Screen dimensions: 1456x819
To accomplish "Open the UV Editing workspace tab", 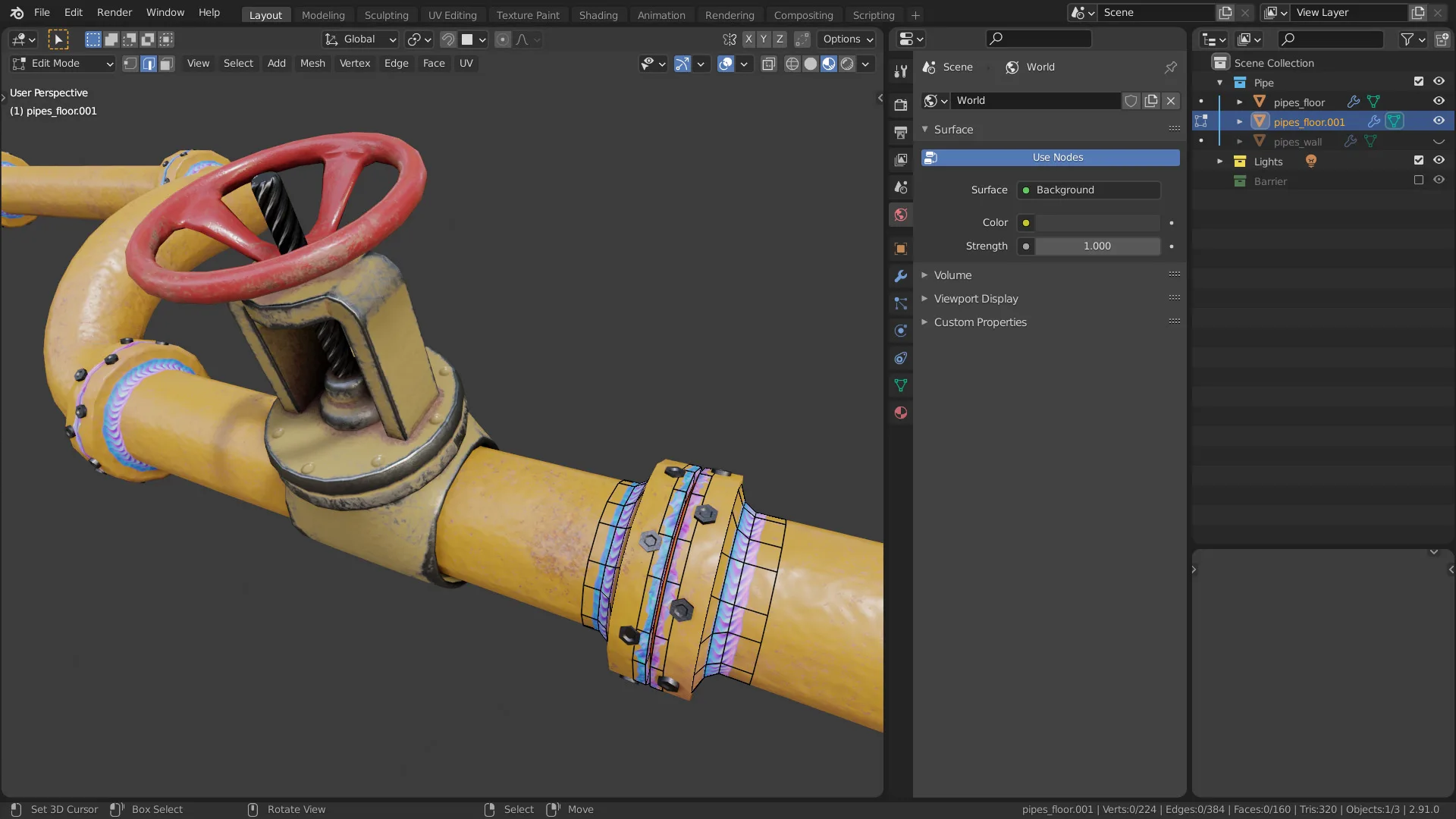I will point(453,14).
